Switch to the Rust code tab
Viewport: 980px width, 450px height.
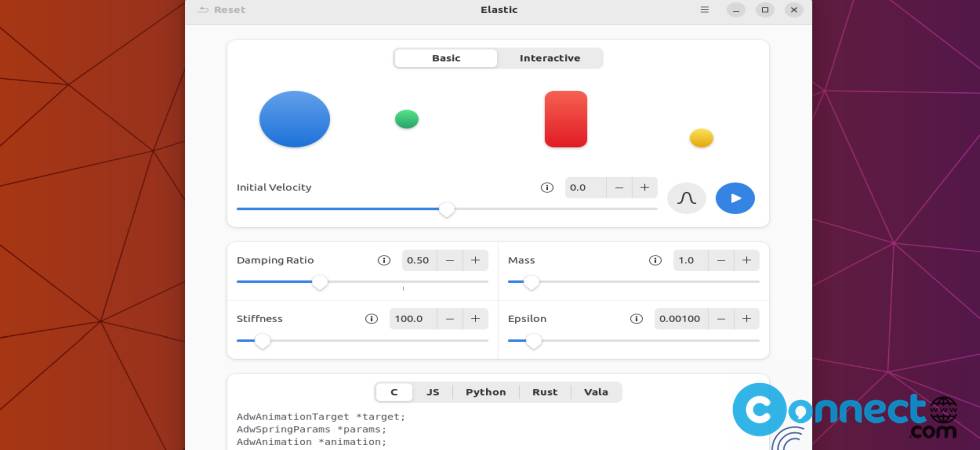(x=545, y=392)
